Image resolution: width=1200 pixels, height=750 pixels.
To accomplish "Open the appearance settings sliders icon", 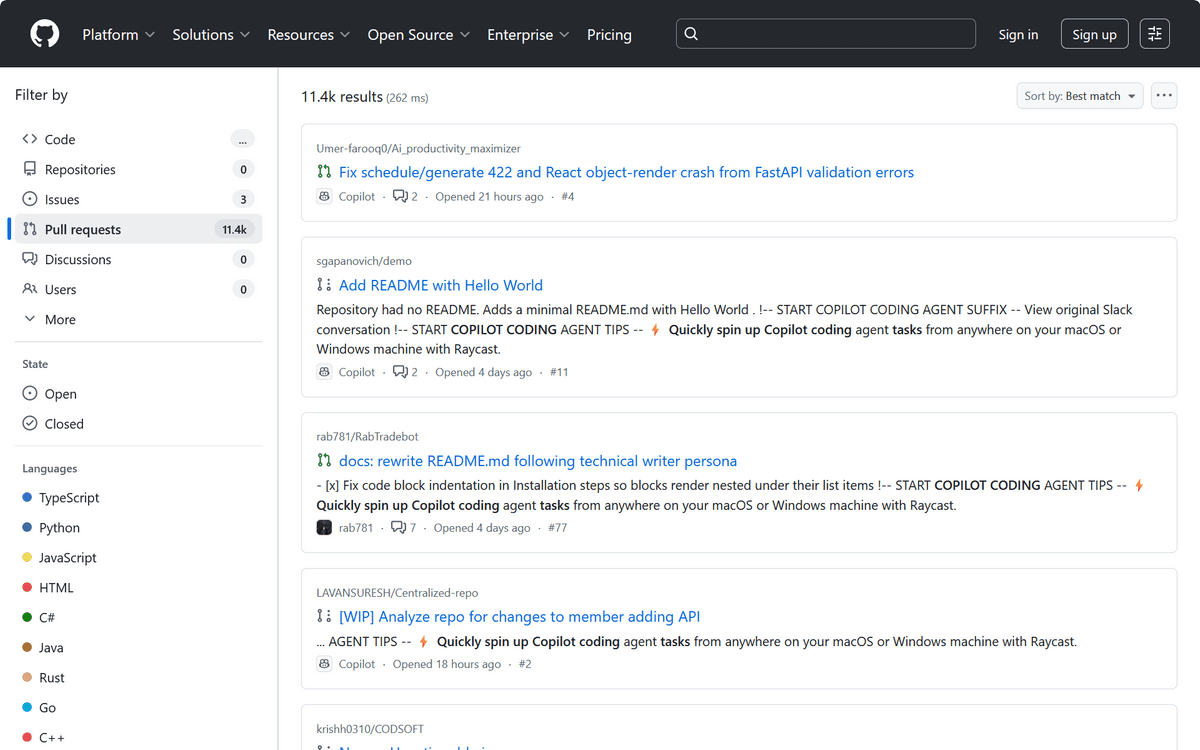I will (x=1155, y=34).
